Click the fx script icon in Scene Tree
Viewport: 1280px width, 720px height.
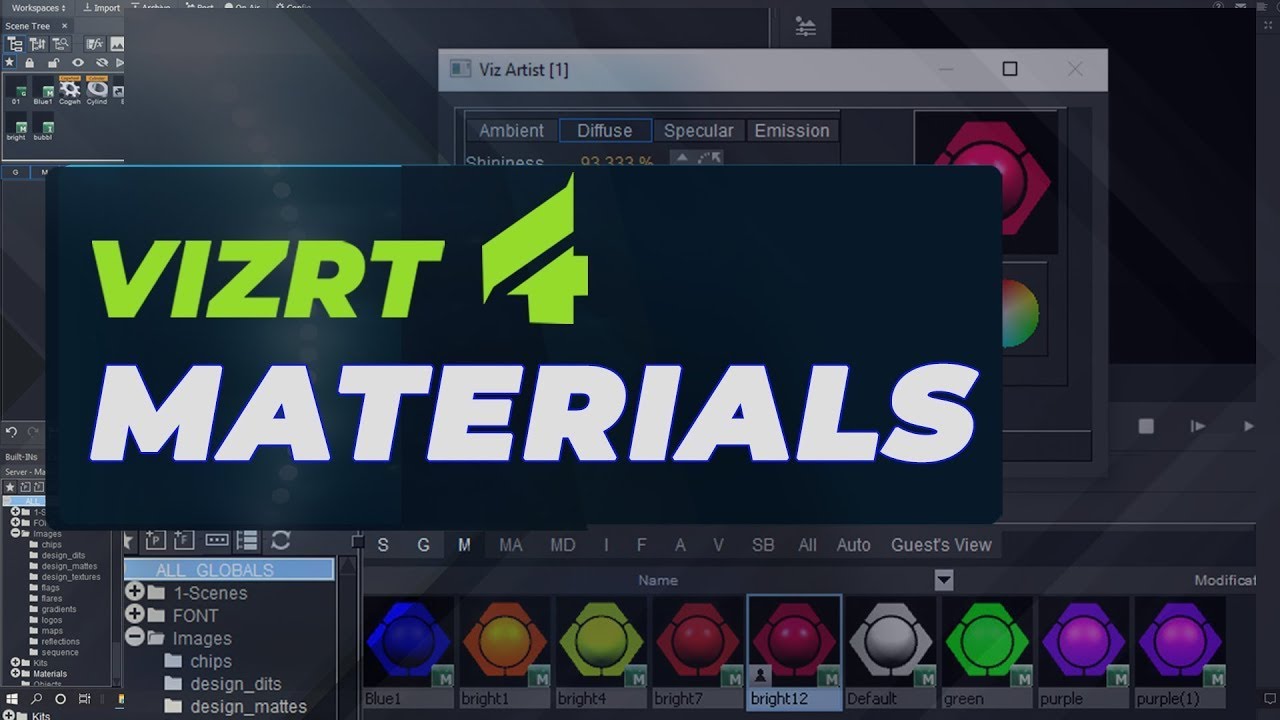coord(94,44)
